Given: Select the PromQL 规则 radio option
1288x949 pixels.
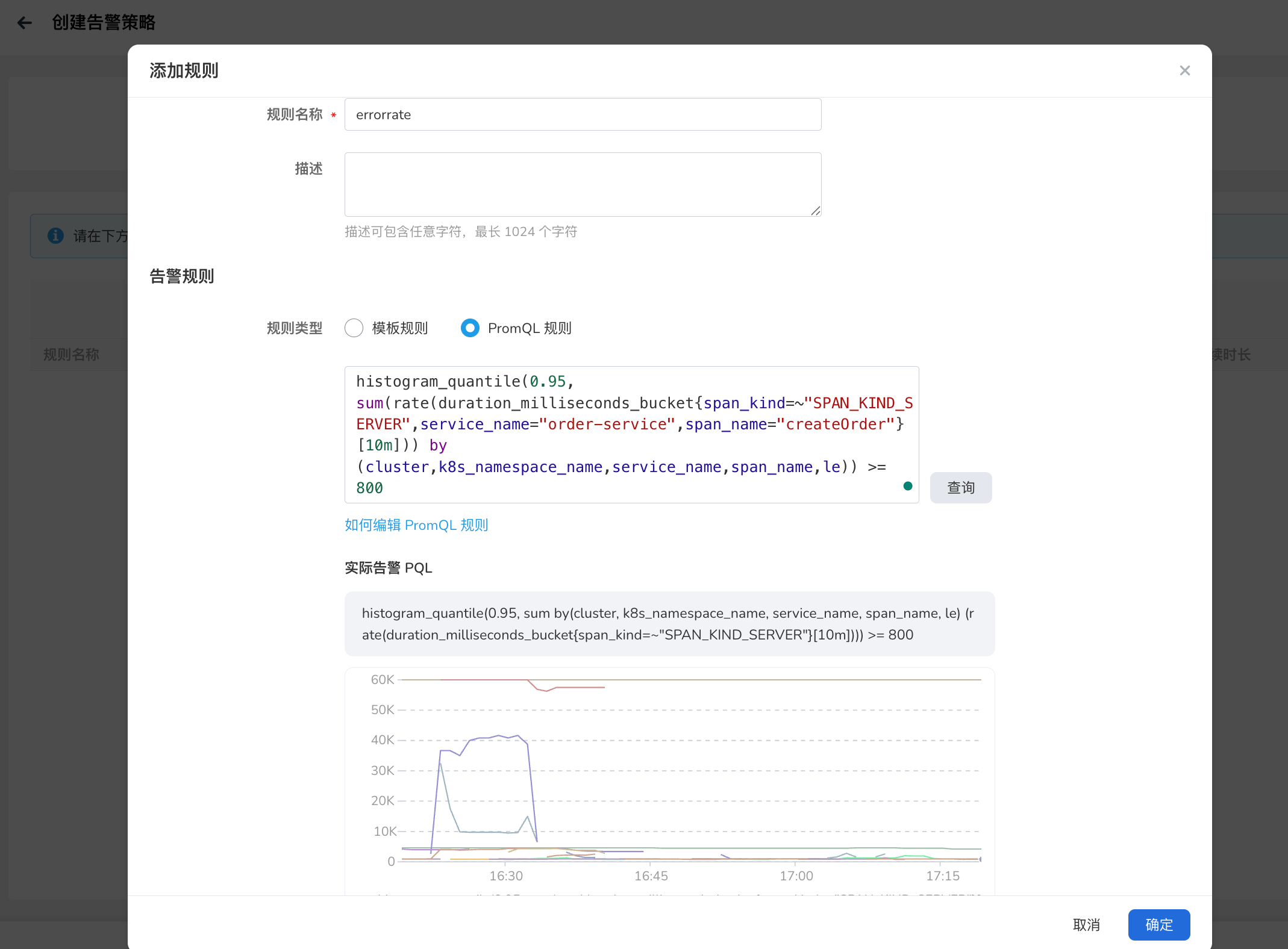Looking at the screenshot, I should [470, 328].
